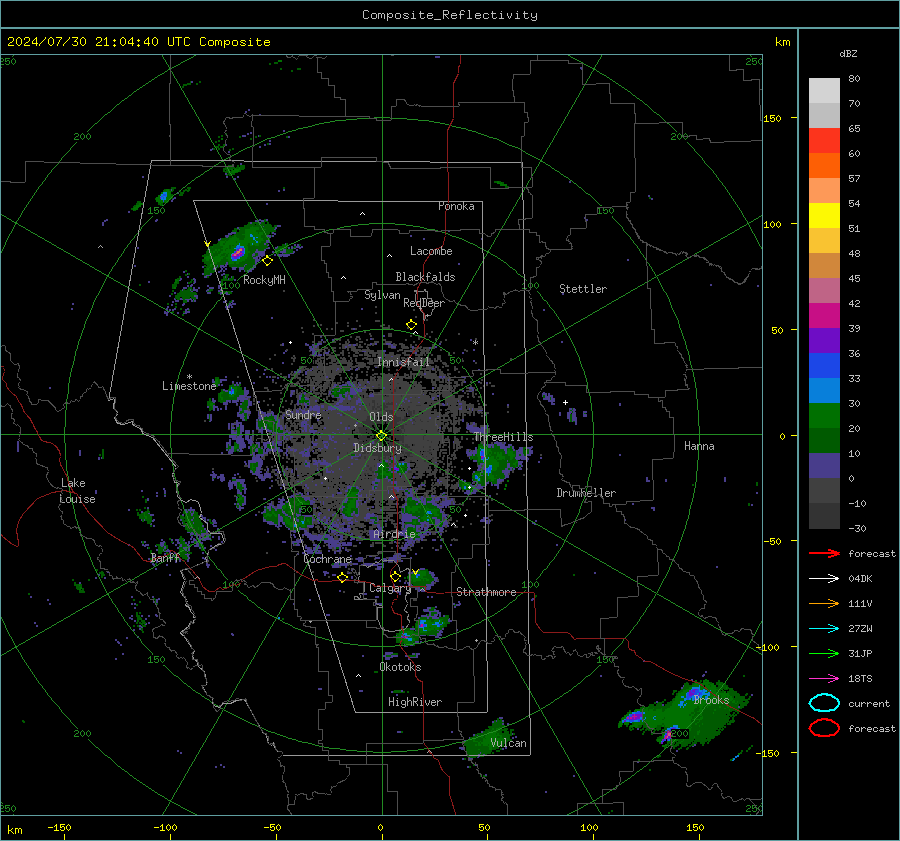
Task: Click the forecast label beside the red arrow
Action: pos(872,553)
